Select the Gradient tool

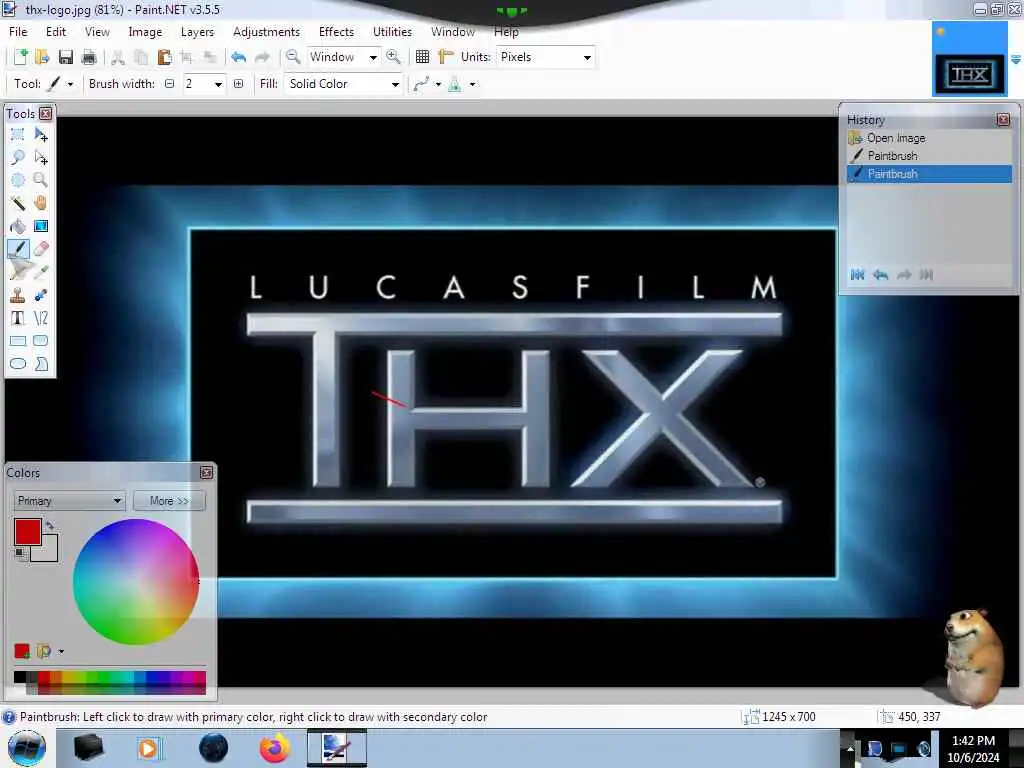[x=40, y=226]
